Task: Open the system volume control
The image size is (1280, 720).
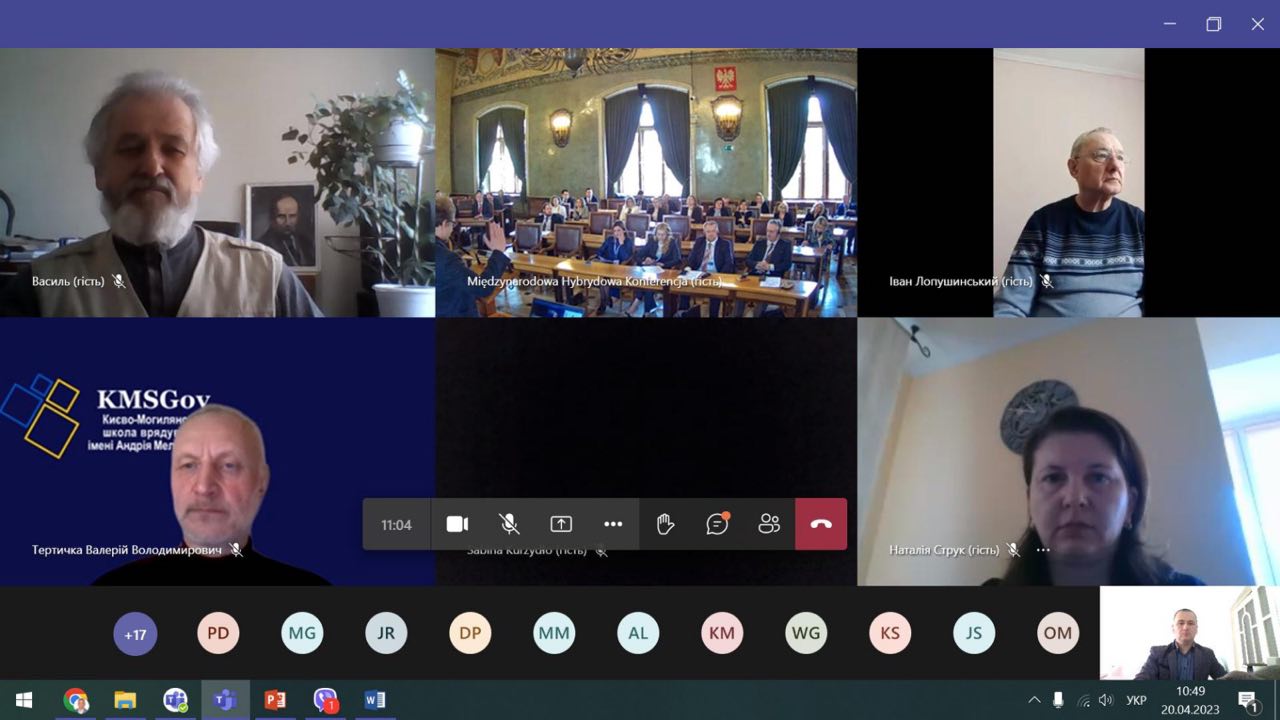Action: [1106, 700]
